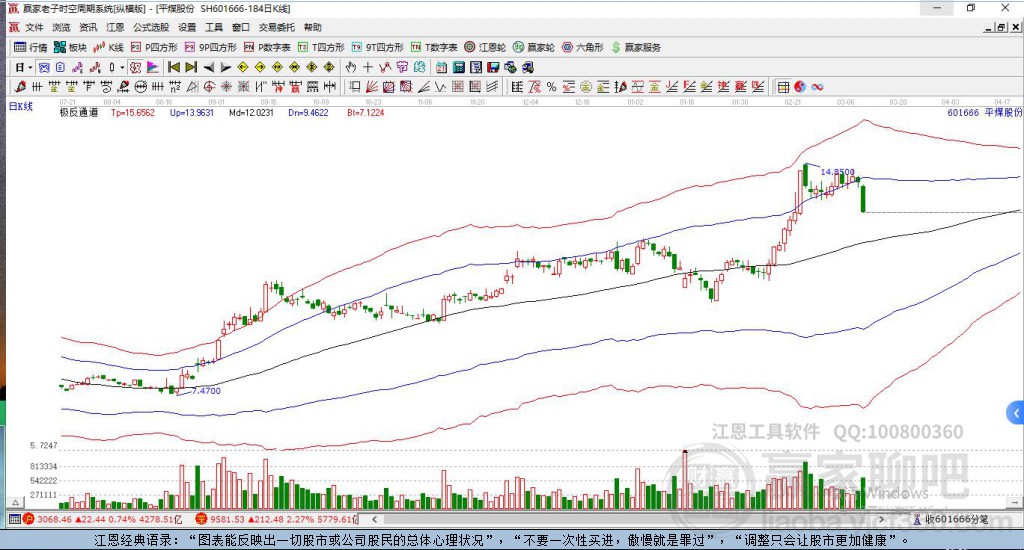Screen dimensions: 1024x550
Task: Click the 极反通道 indicator name
Action: pyautogui.click(x=79, y=112)
